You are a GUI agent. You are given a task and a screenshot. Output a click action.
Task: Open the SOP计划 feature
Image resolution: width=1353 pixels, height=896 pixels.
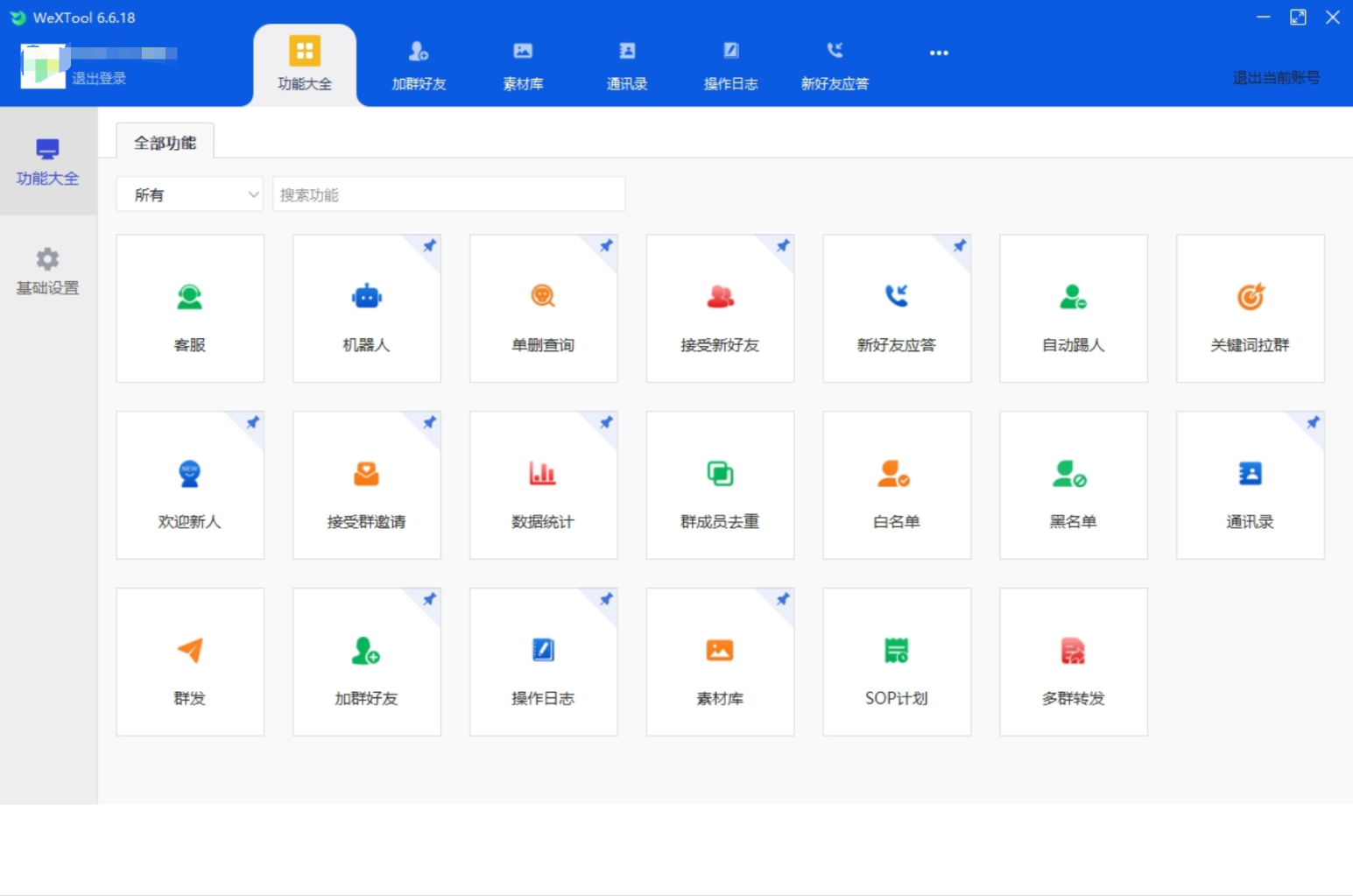(896, 662)
